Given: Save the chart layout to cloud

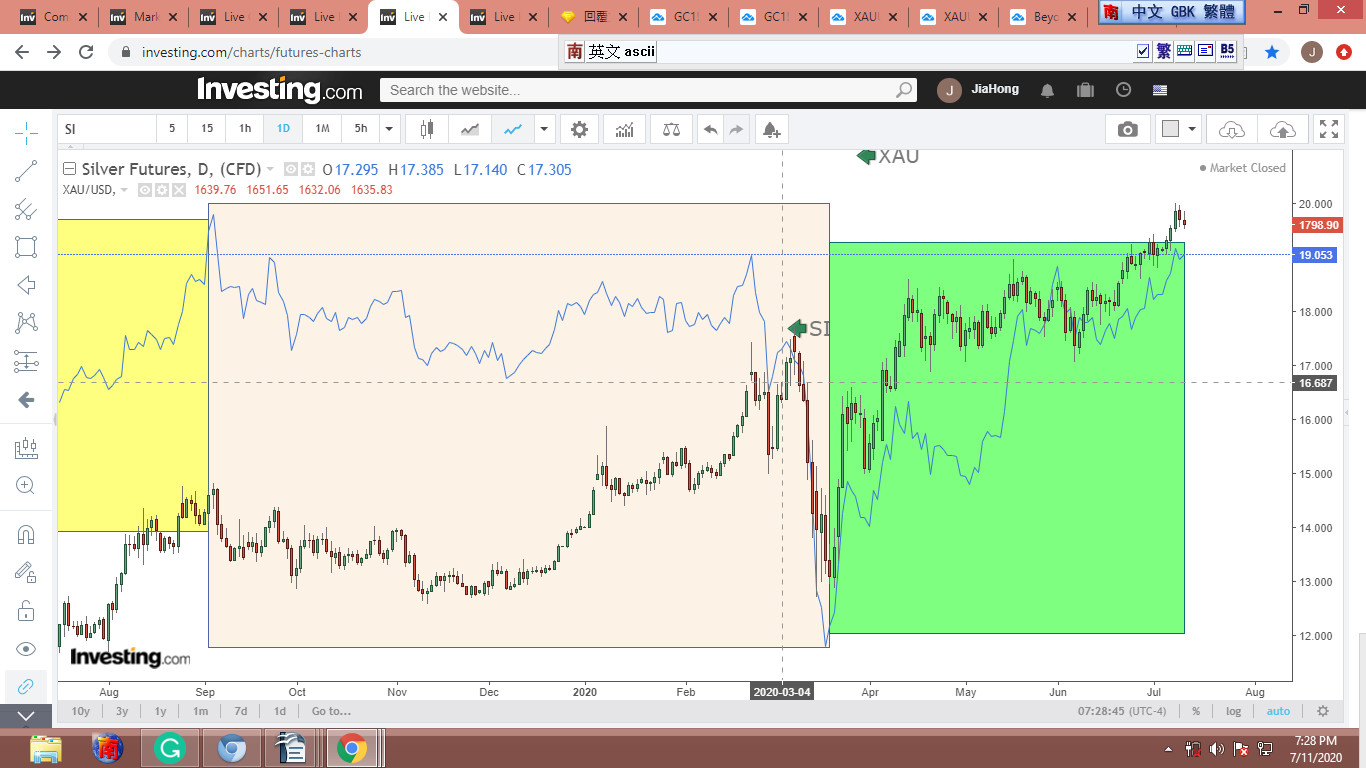Looking at the screenshot, I should click(1281, 129).
